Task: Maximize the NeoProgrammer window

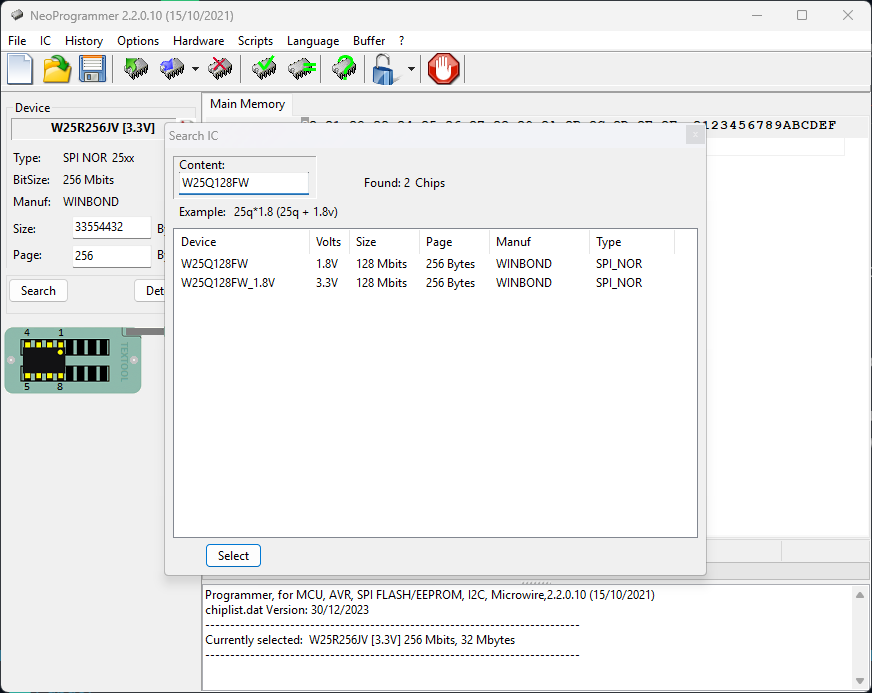Action: pyautogui.click(x=802, y=15)
